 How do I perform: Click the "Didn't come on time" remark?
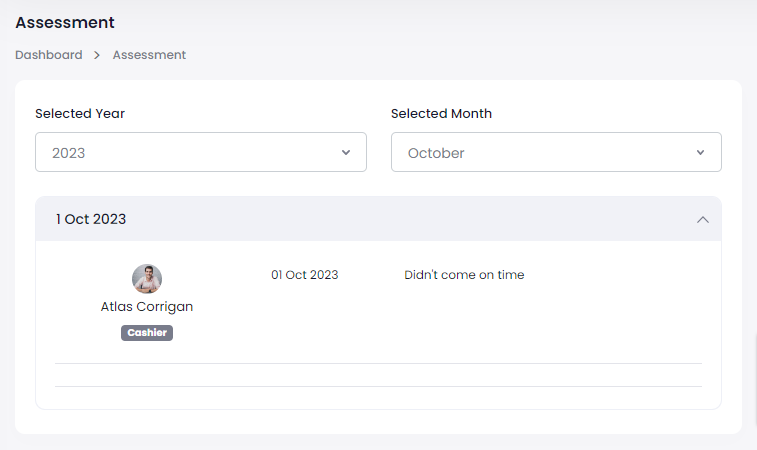464,275
